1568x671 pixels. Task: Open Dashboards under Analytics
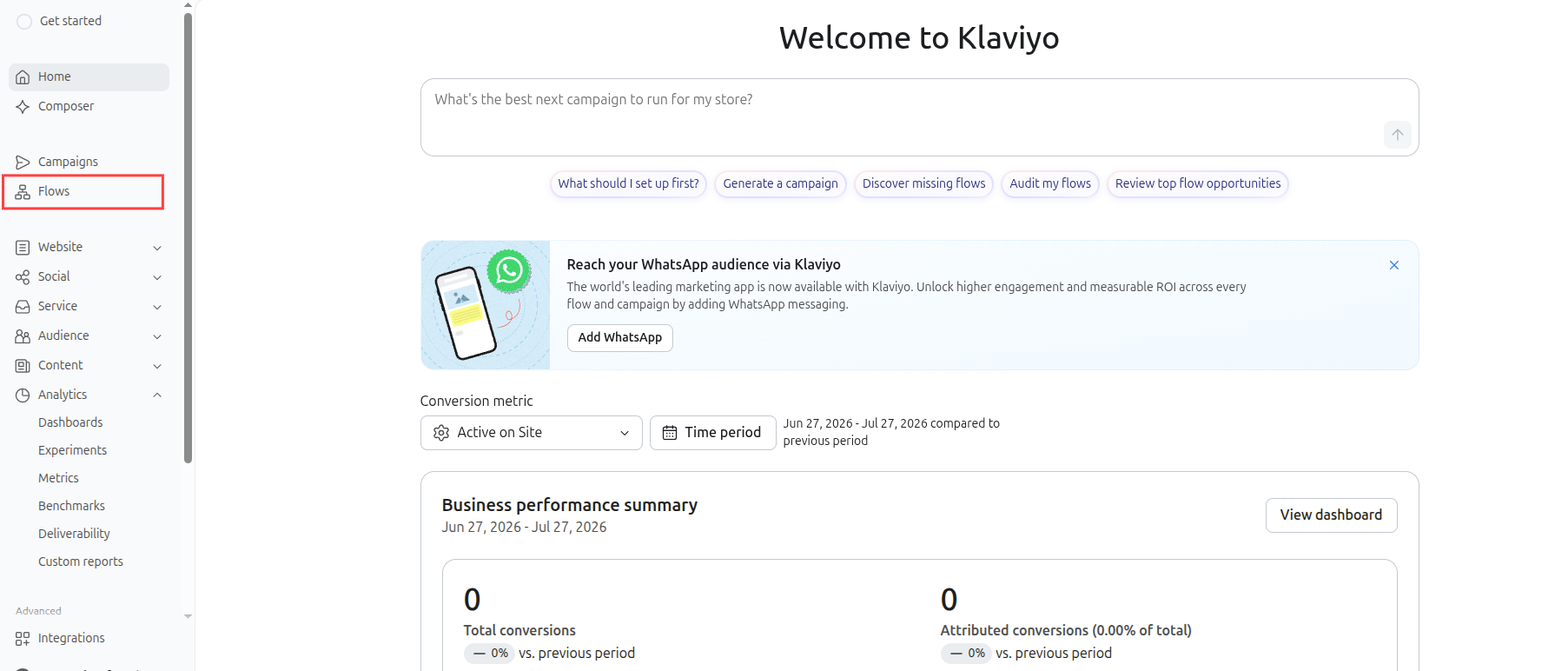(x=70, y=422)
